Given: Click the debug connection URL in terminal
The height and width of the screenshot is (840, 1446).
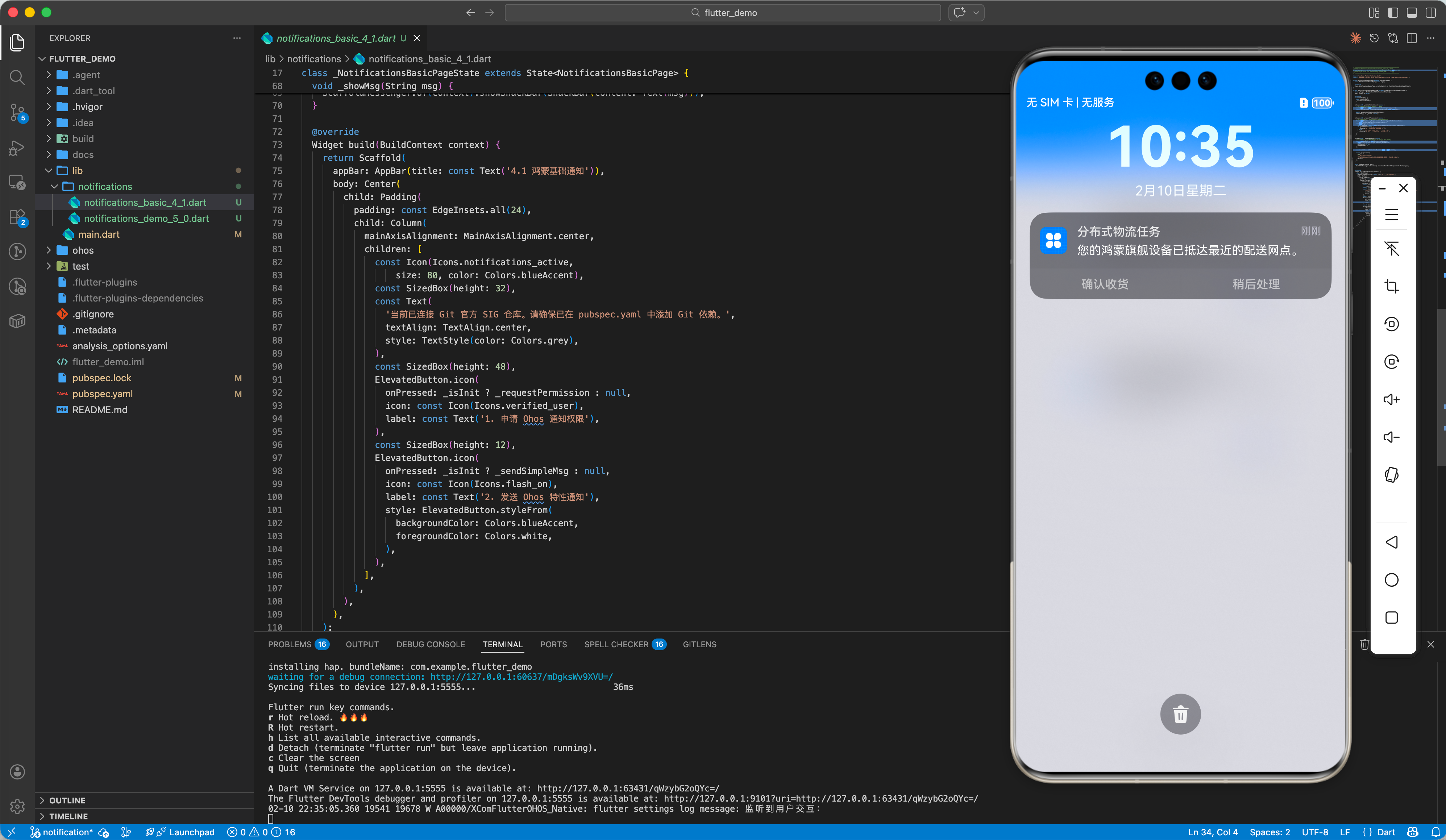Looking at the screenshot, I should [521, 677].
